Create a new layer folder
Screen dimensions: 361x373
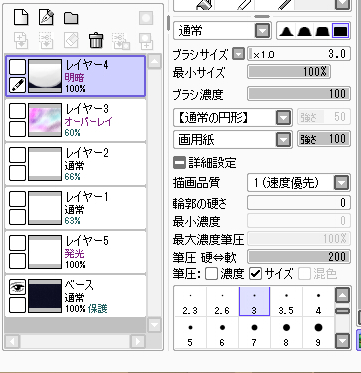point(71,18)
